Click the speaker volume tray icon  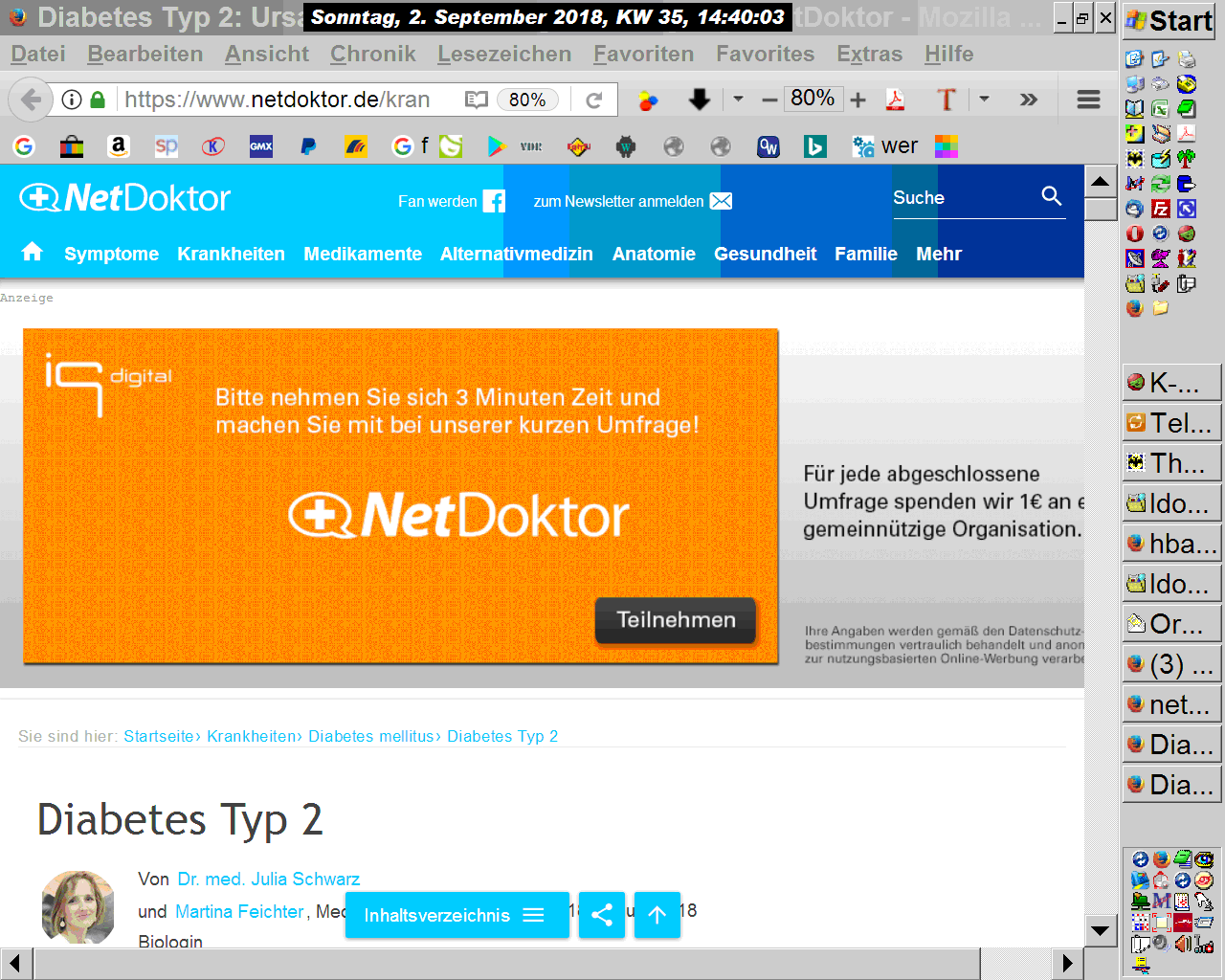(x=1183, y=944)
